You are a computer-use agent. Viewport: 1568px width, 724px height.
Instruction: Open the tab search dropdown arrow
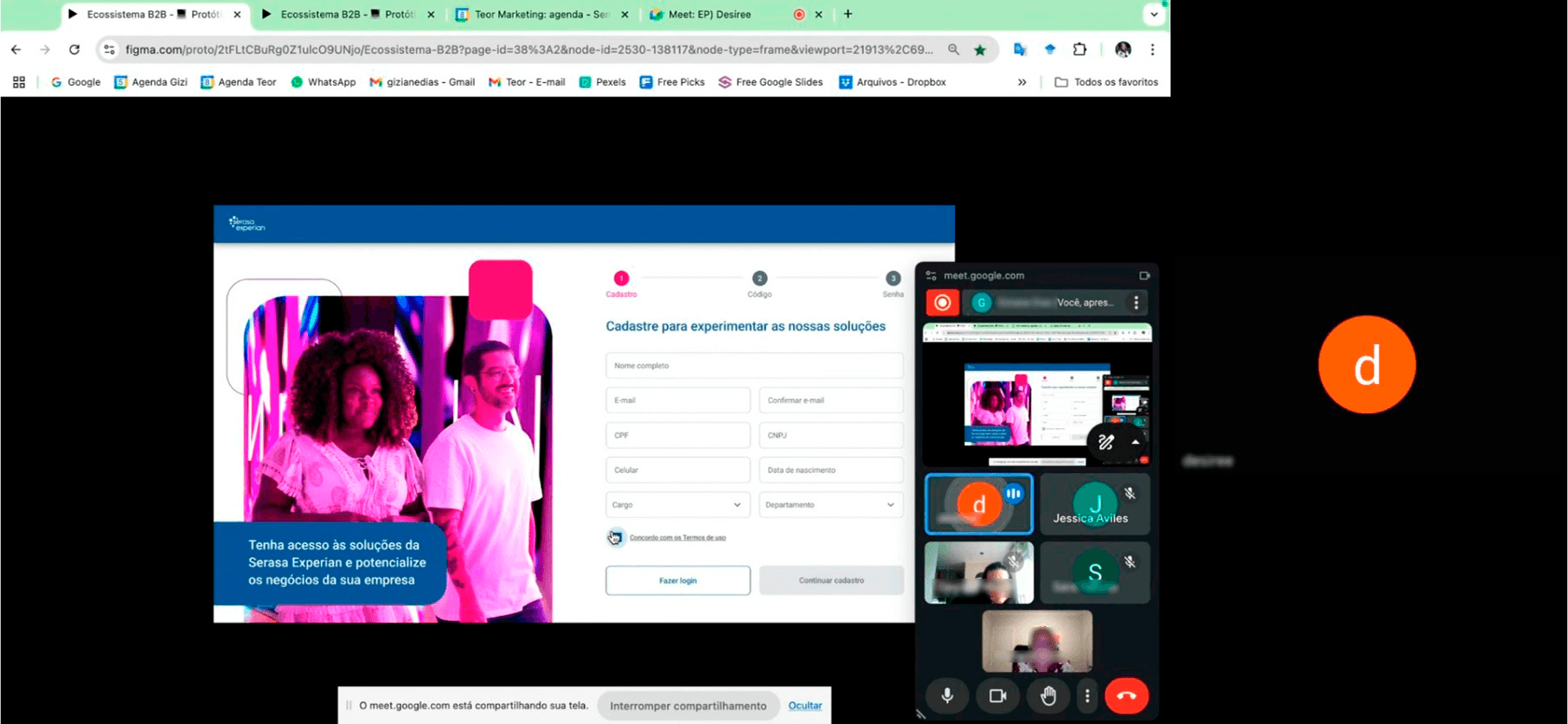pyautogui.click(x=1154, y=14)
